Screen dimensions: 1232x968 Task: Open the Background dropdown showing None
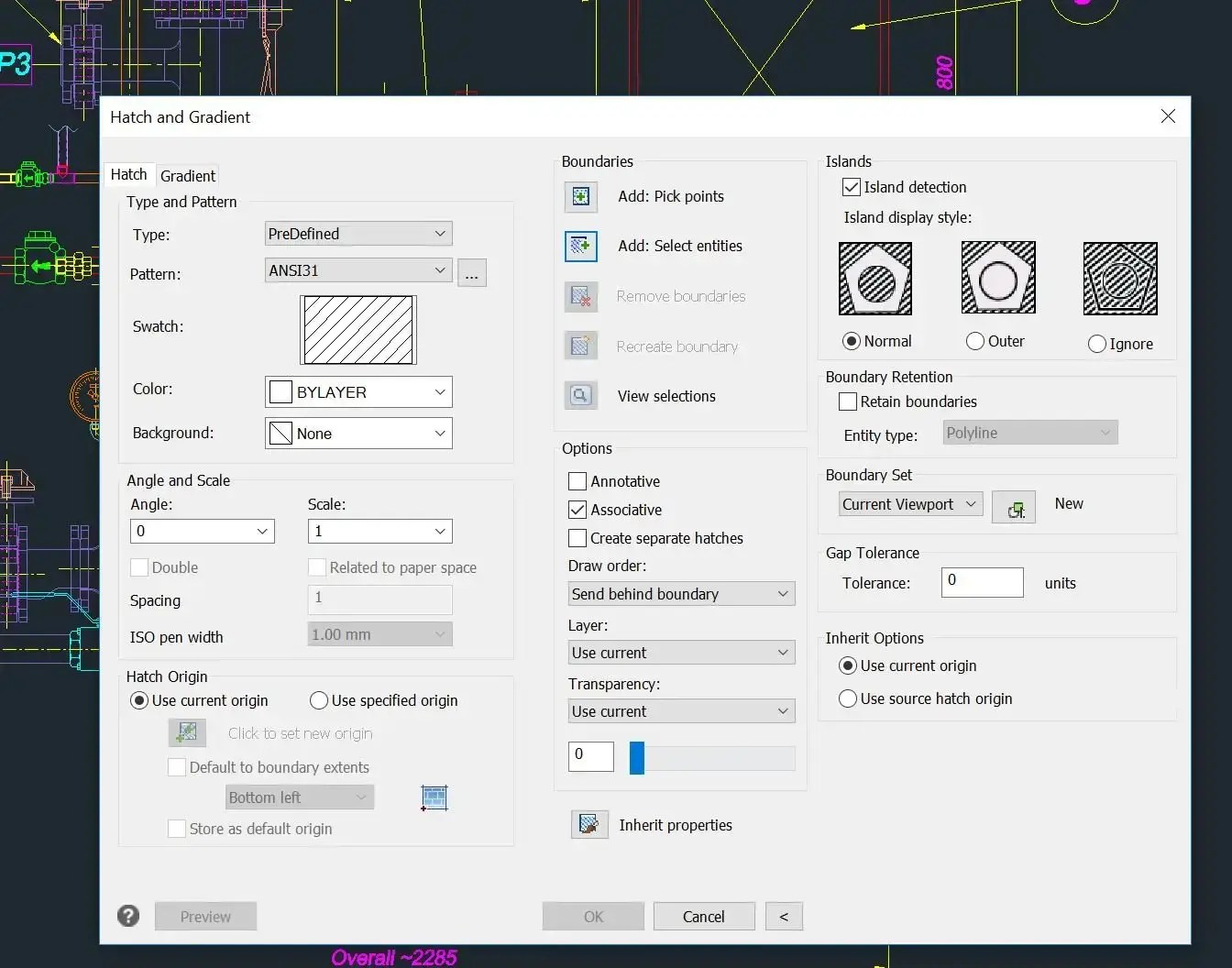[358, 434]
